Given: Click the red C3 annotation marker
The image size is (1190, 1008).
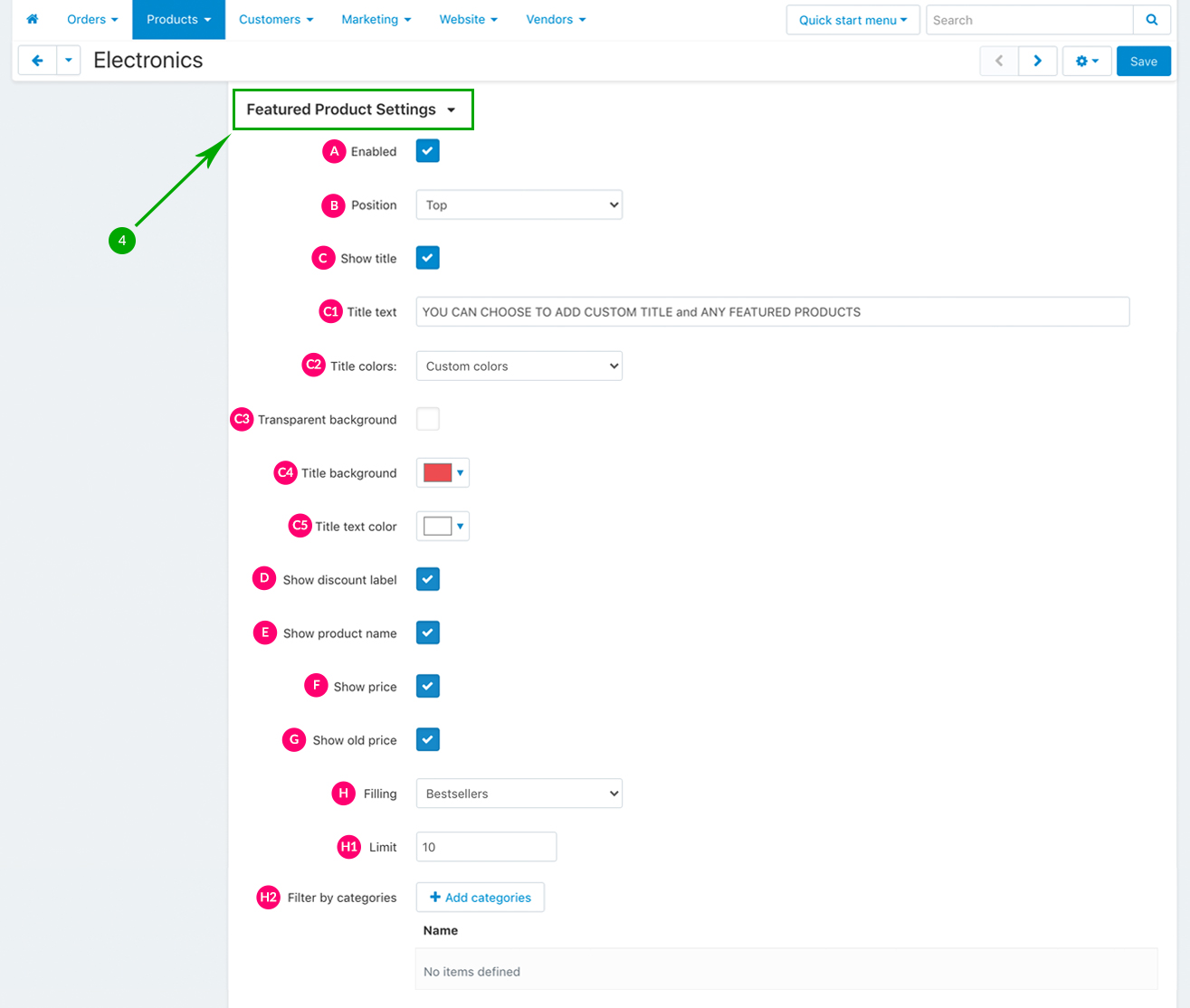Looking at the screenshot, I should tap(242, 419).
